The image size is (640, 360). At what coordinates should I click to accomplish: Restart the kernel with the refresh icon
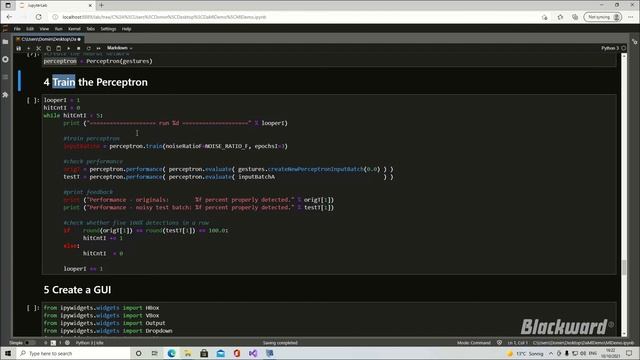click(89, 48)
